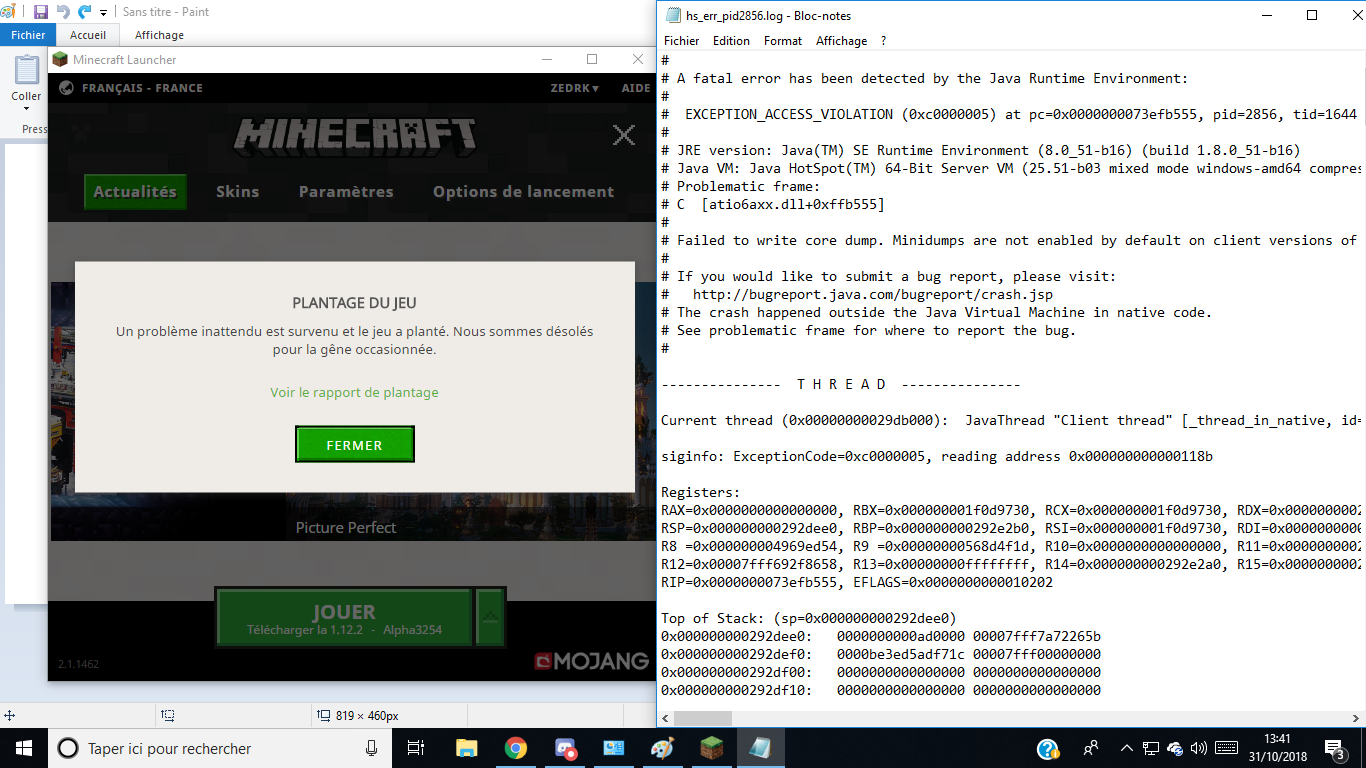Click the microphone icon in the search box
The width and height of the screenshot is (1366, 768).
point(372,748)
